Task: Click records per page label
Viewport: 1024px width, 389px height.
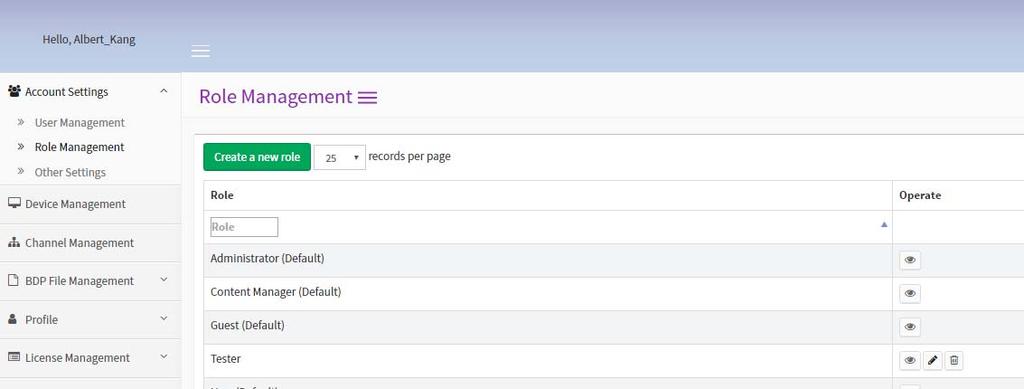Action: pyautogui.click(x=409, y=157)
